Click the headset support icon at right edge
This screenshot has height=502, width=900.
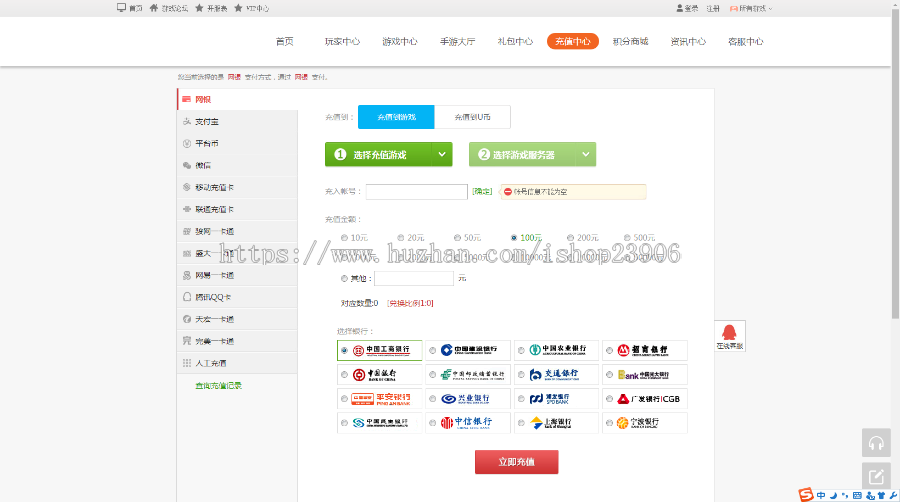click(876, 443)
